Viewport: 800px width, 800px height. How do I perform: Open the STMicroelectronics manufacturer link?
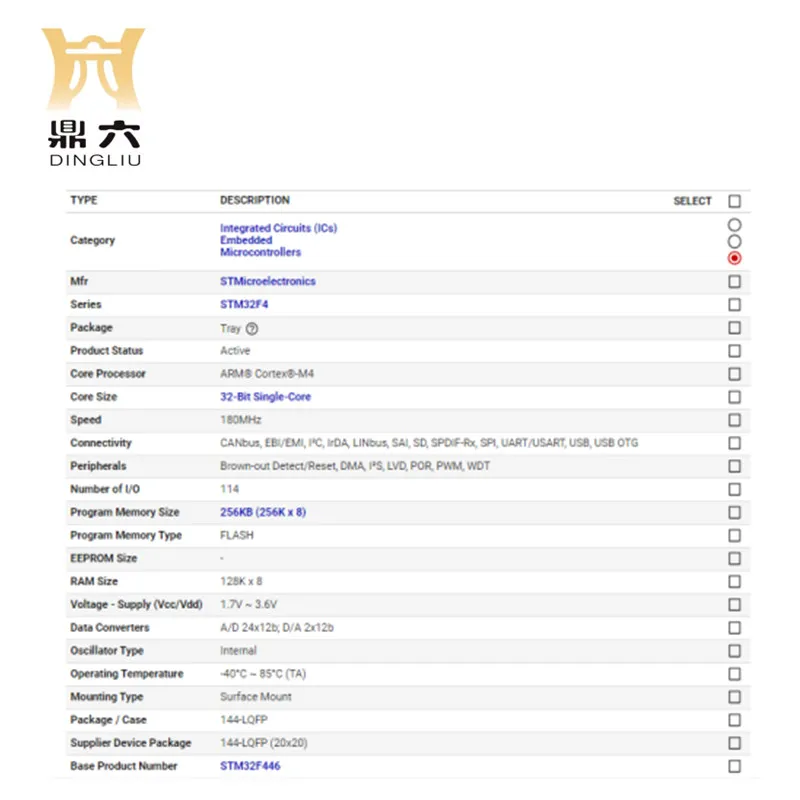pyautogui.click(x=267, y=281)
